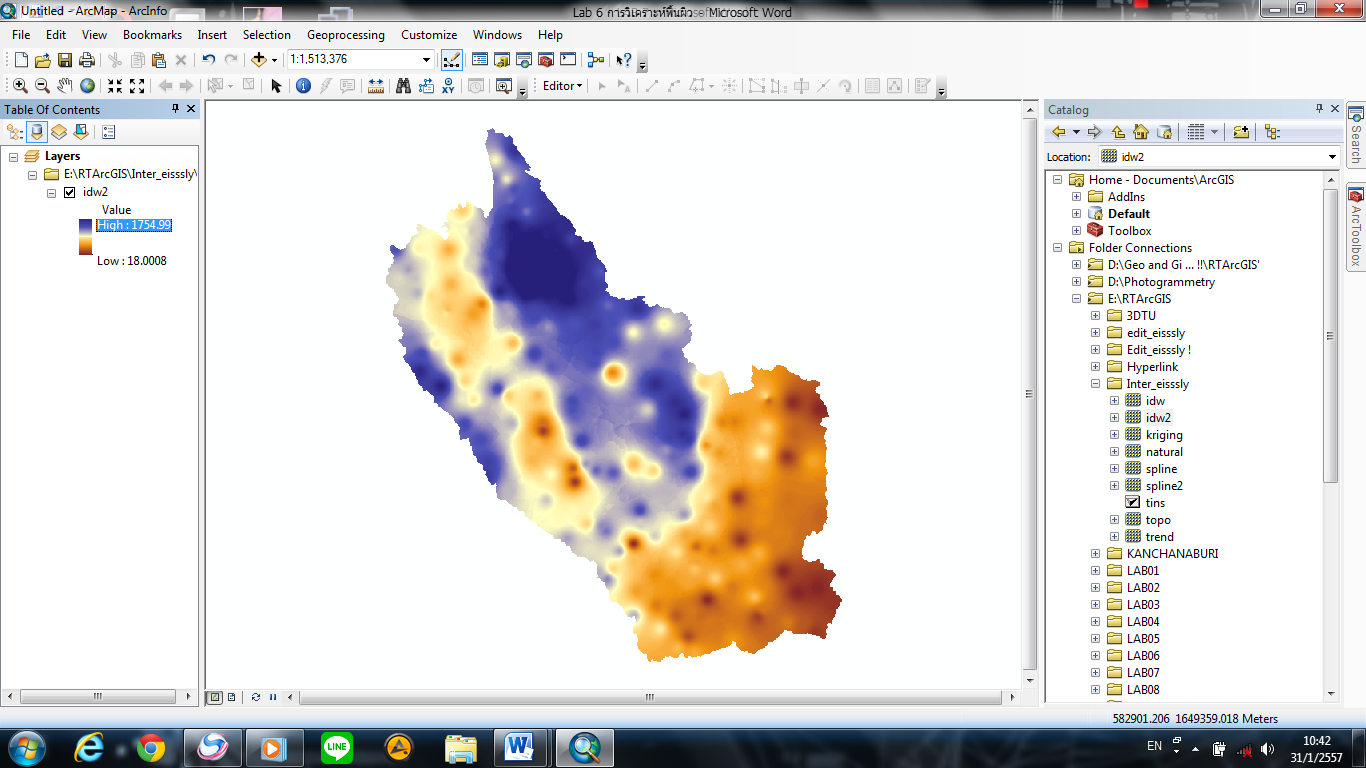Create a new map document
1366x768 pixels.
tap(21, 60)
